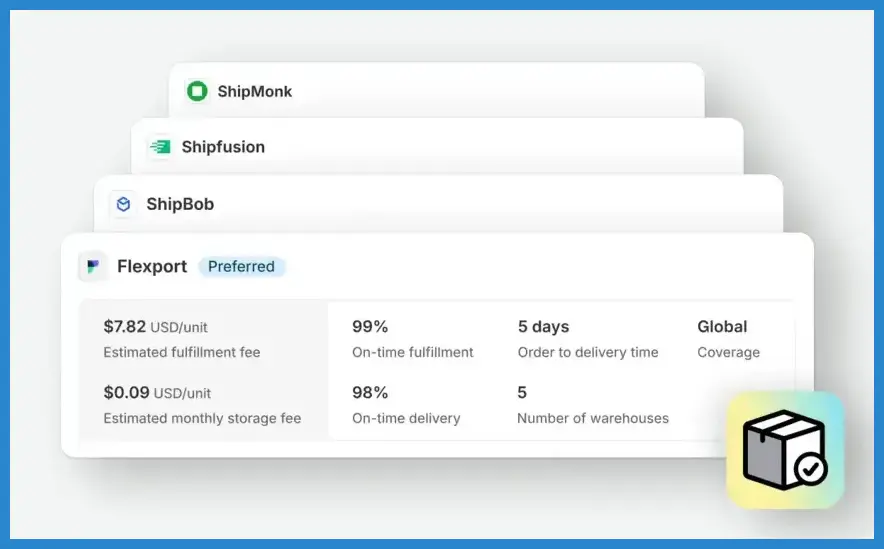Screen dimensions: 884x549
Task: Click the Shipfusion green logo icon
Action: (160, 147)
